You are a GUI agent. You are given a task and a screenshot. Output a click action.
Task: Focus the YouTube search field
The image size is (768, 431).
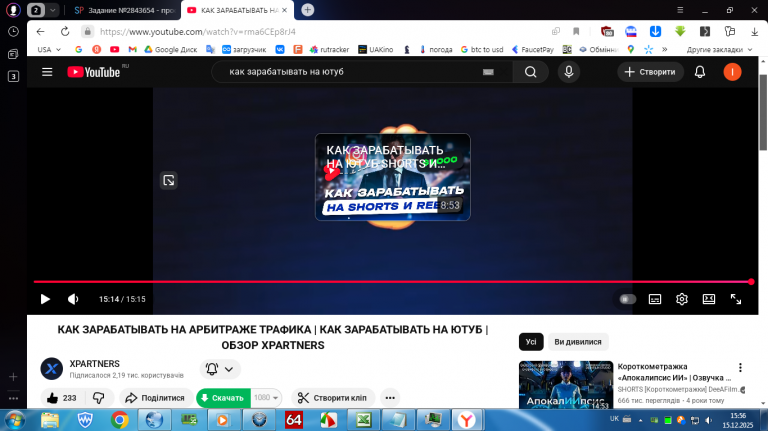click(353, 72)
